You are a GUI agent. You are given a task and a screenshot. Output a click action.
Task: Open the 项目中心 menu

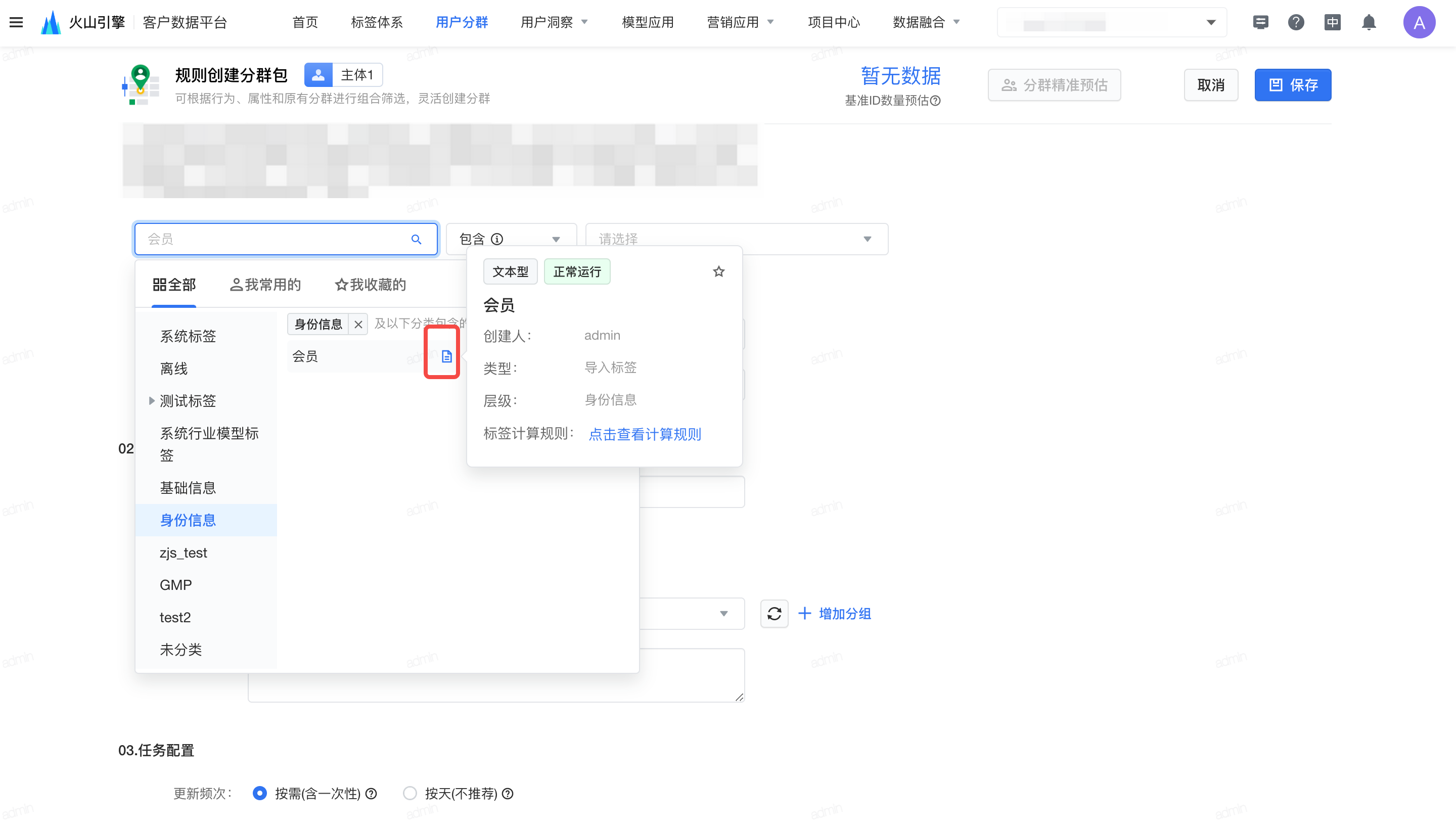tap(833, 22)
